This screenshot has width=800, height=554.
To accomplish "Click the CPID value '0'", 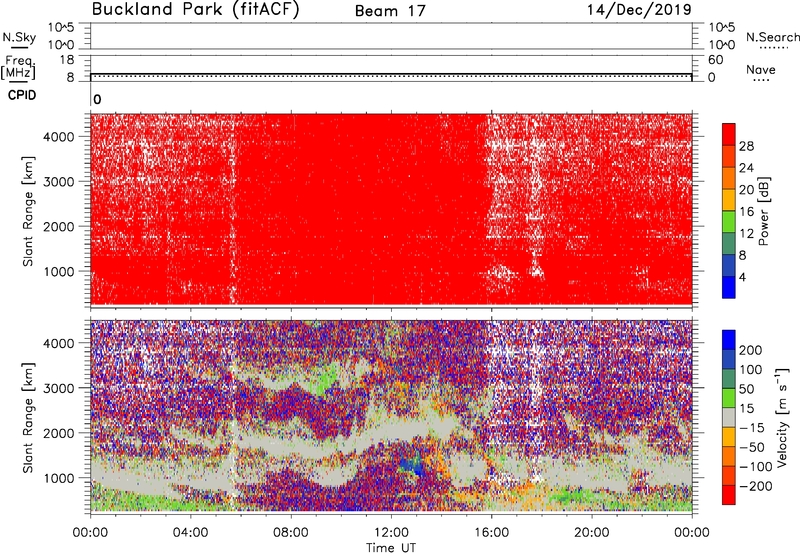I will [97, 100].
